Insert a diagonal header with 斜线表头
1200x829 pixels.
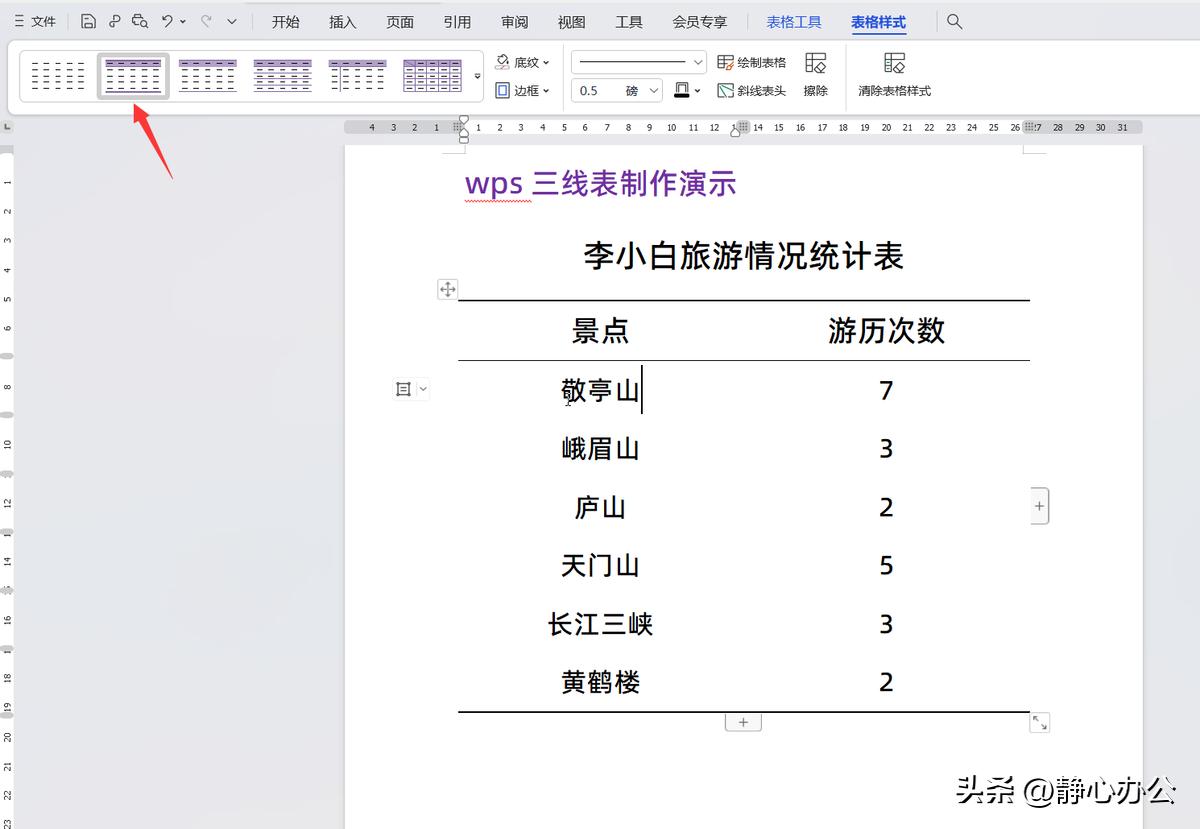pos(752,90)
